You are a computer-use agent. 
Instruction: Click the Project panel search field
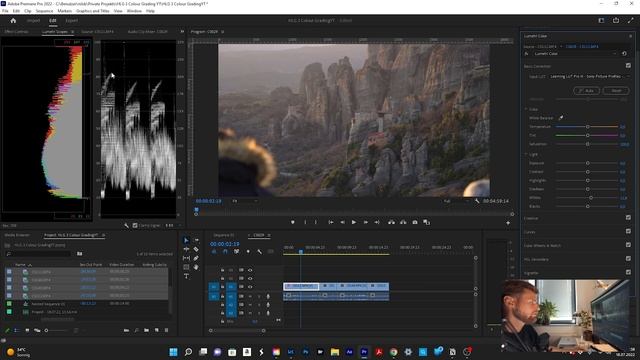(38, 254)
